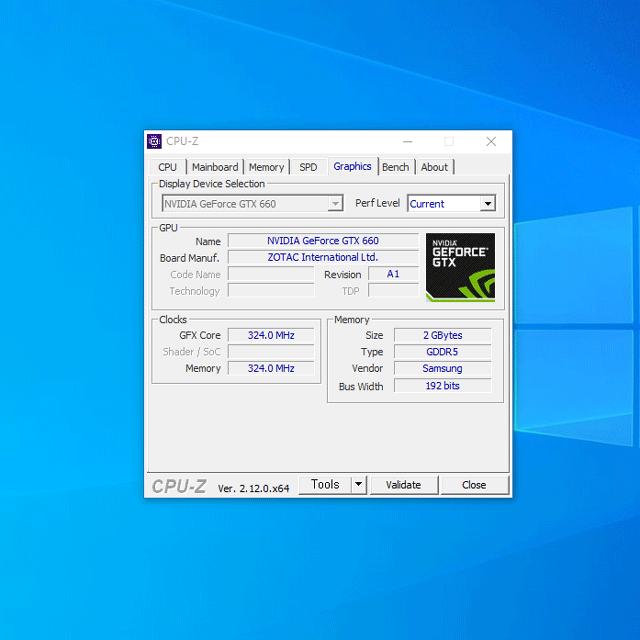Click the Tools button
Screen dimensions: 640x640
click(x=325, y=484)
